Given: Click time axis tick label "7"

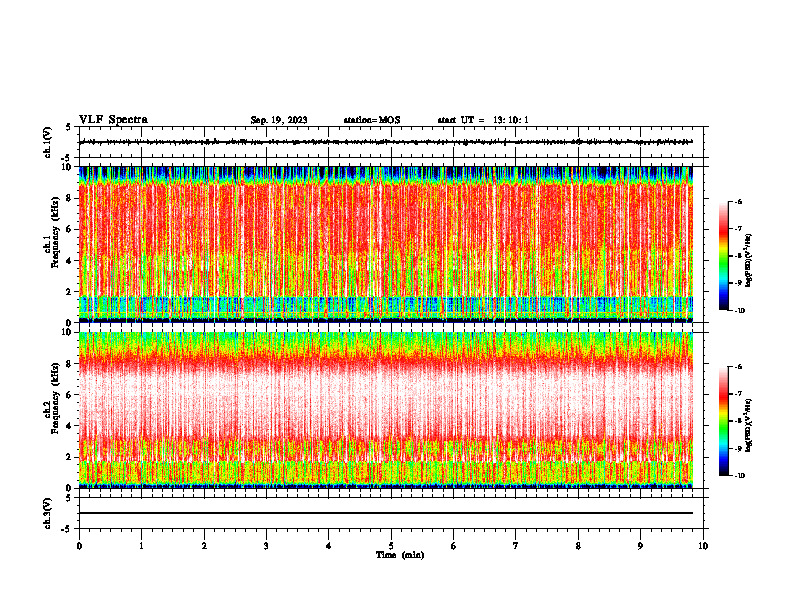Looking at the screenshot, I should click(516, 546).
